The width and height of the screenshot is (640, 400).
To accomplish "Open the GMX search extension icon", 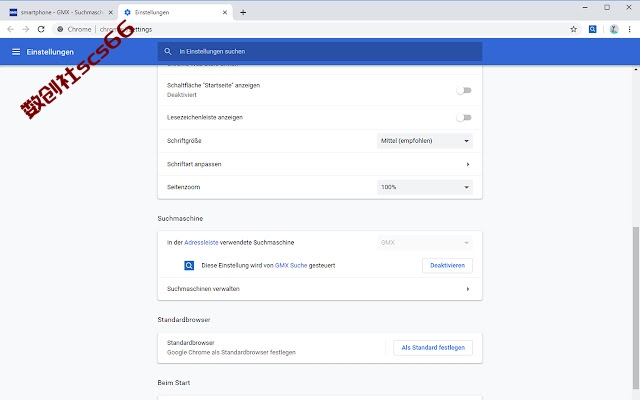I will click(593, 29).
